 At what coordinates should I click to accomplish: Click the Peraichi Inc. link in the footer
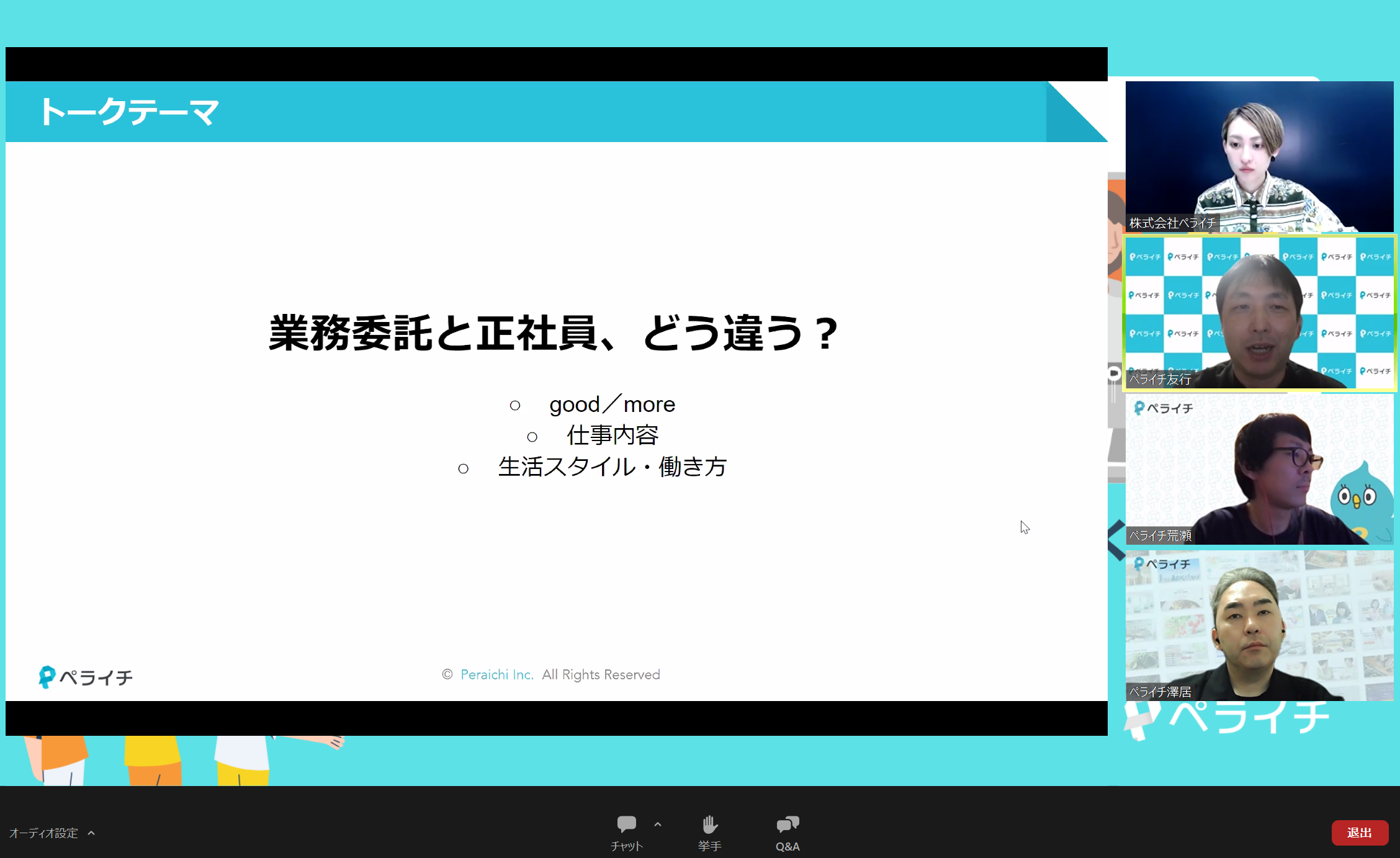(x=496, y=674)
